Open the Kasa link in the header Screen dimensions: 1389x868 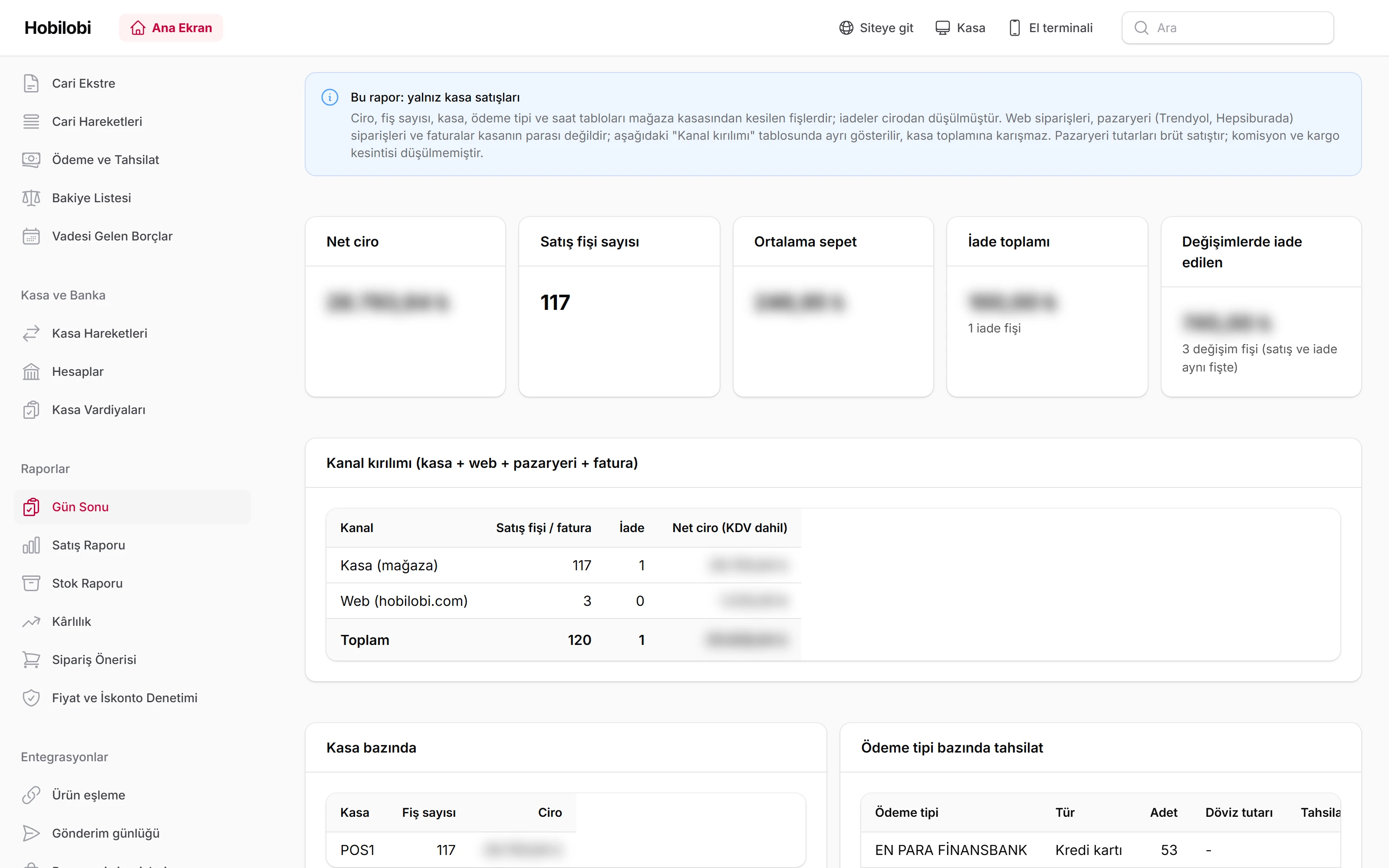pyautogui.click(x=960, y=27)
